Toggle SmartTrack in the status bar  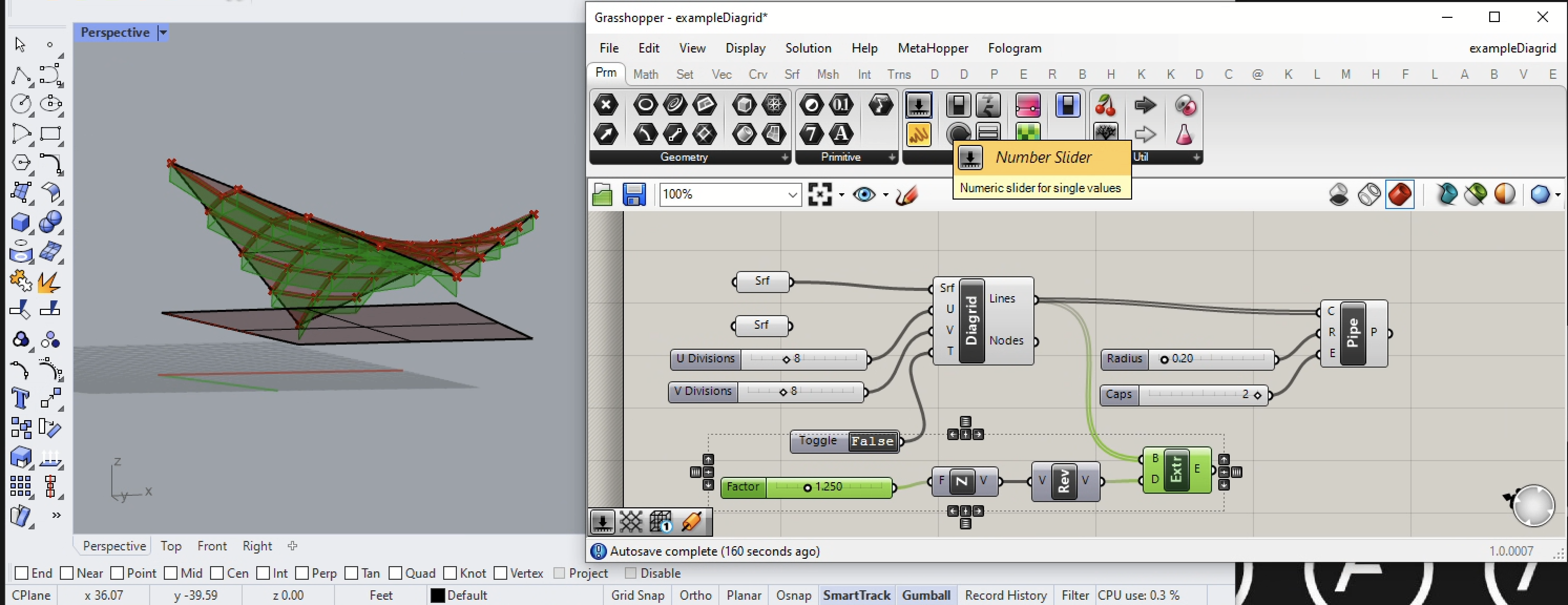[x=856, y=595]
